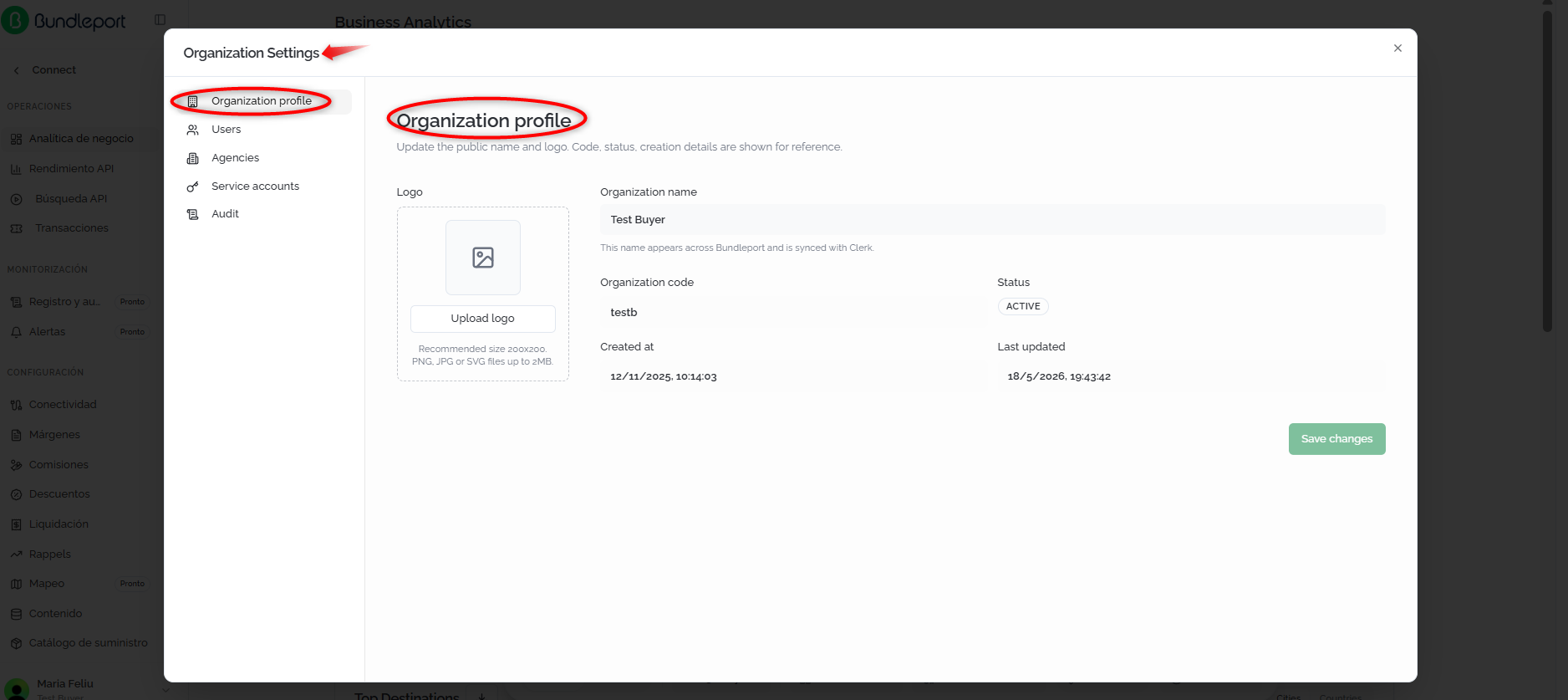Click the Rendimiento API chart icon
The height and width of the screenshot is (700, 1568).
pyautogui.click(x=16, y=169)
